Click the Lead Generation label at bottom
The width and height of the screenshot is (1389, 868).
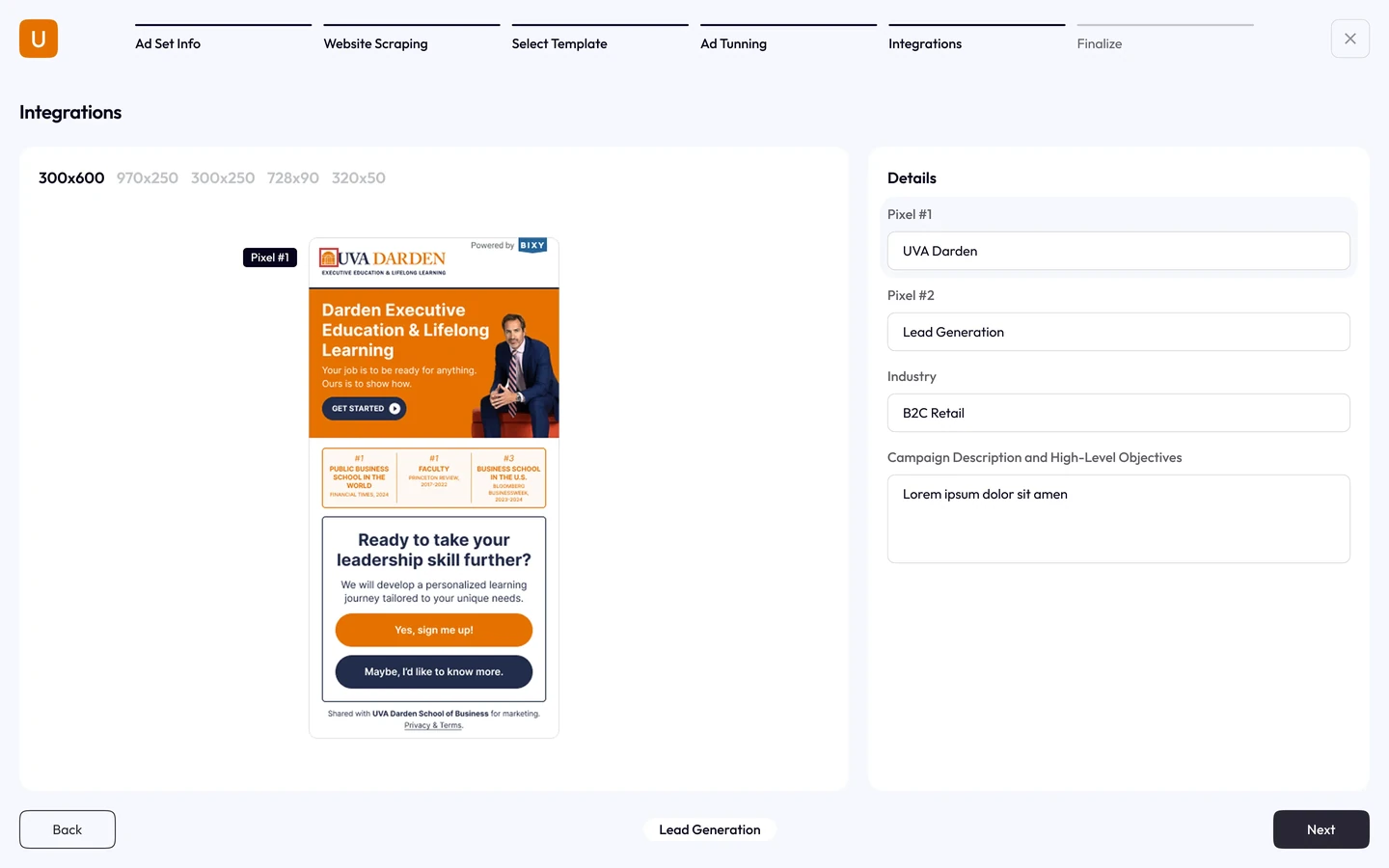(710, 829)
